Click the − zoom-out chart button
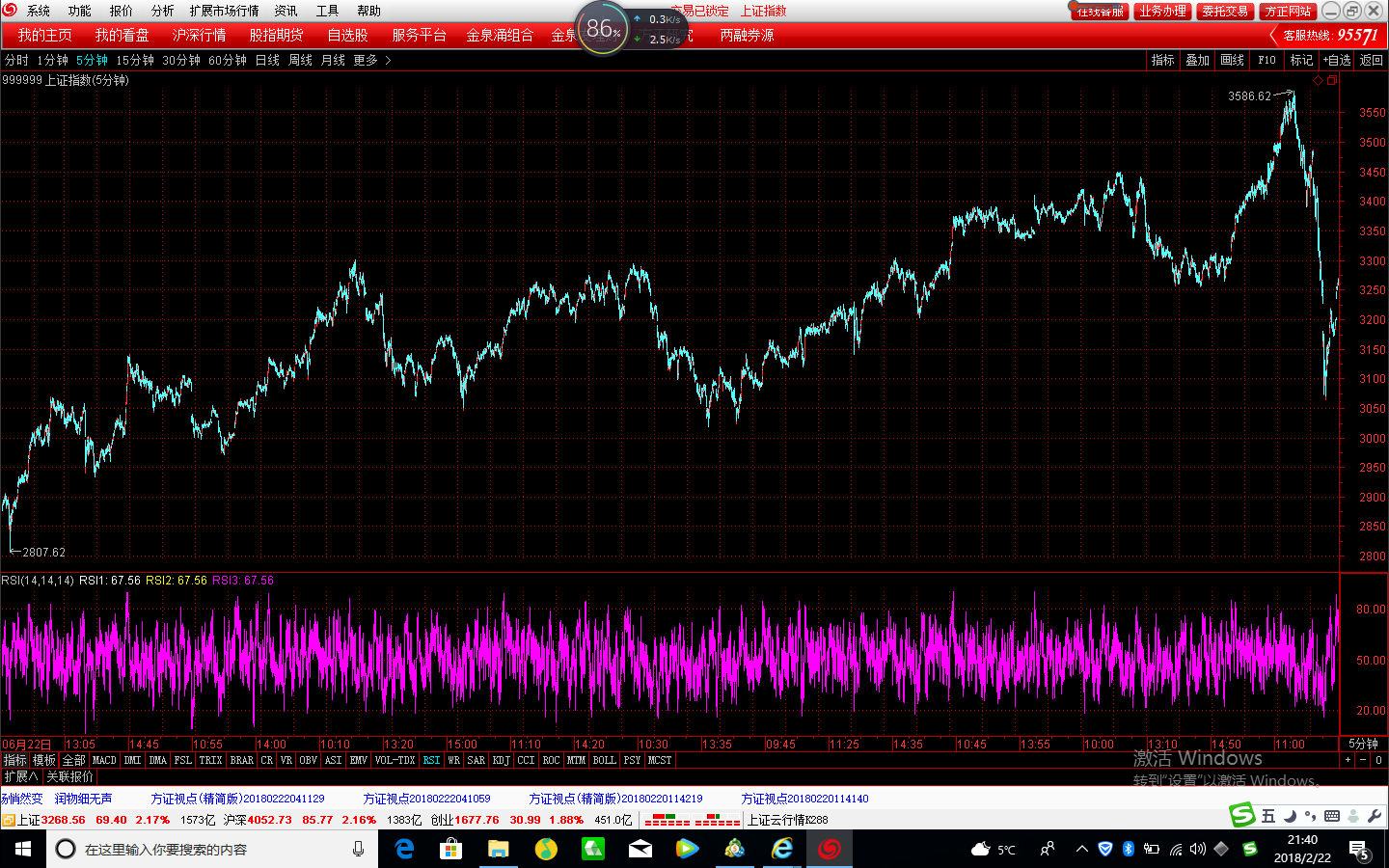 [x=1363, y=760]
